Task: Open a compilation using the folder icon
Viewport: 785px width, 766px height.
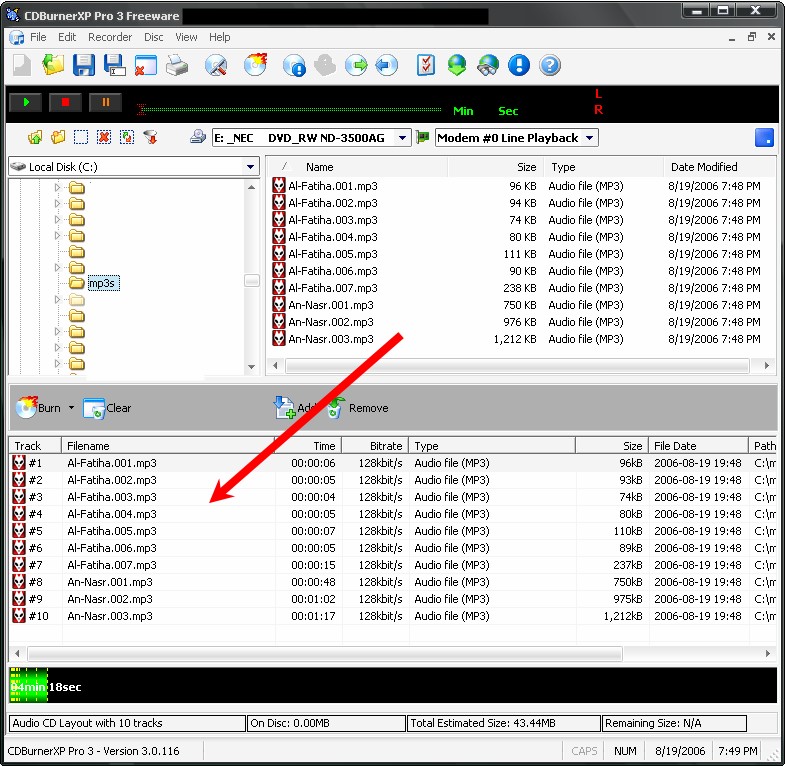Action: (53, 65)
